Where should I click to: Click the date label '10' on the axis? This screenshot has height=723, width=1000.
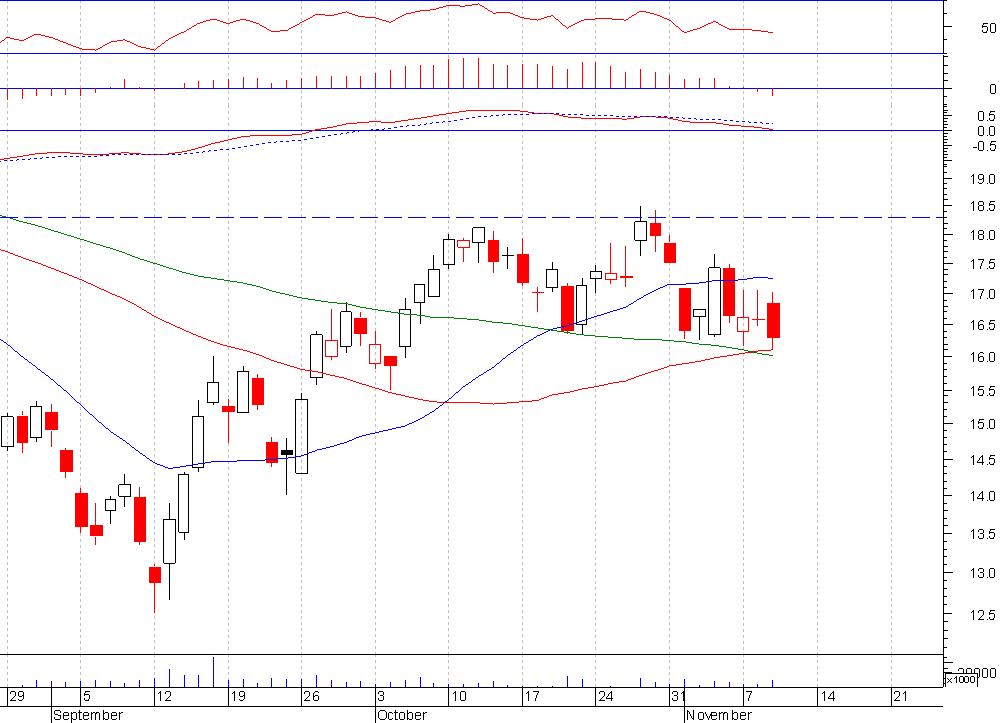[x=459, y=696]
